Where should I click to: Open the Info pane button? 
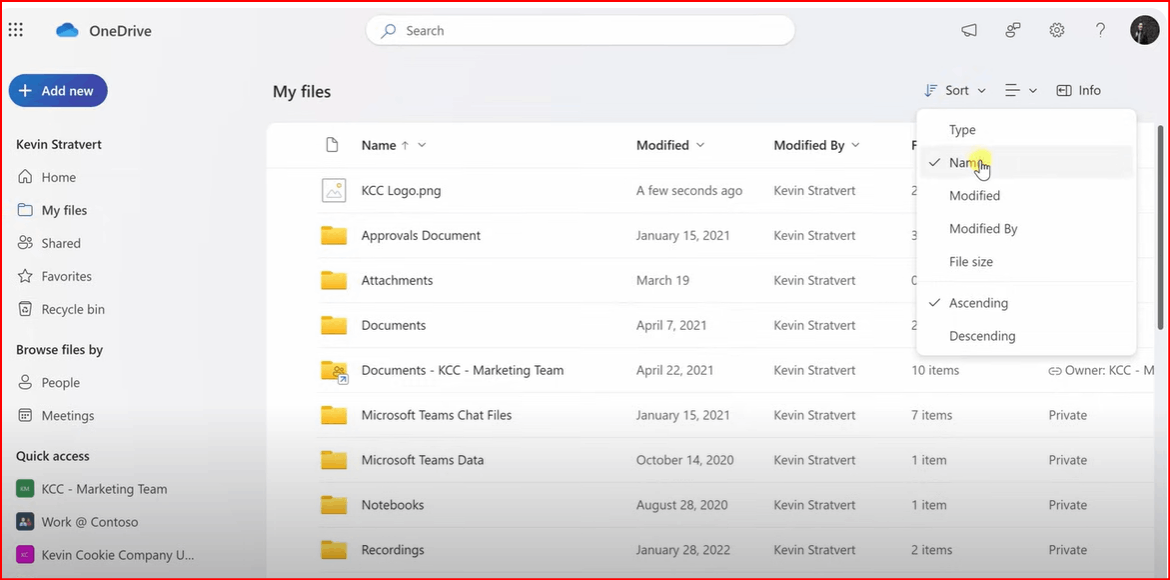click(x=1078, y=90)
